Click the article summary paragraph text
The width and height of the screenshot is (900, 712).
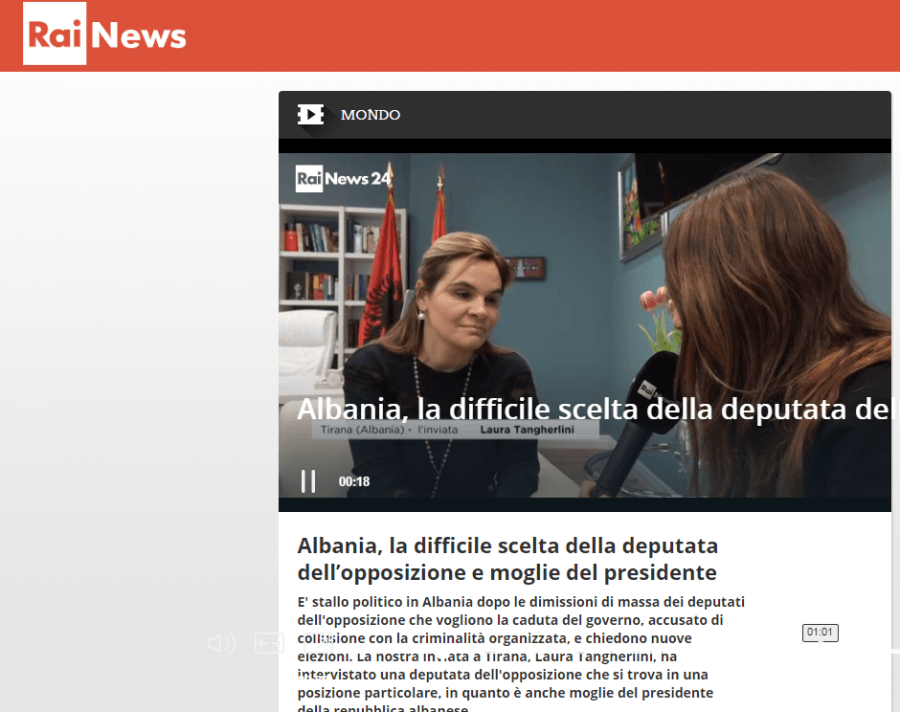coord(521,655)
